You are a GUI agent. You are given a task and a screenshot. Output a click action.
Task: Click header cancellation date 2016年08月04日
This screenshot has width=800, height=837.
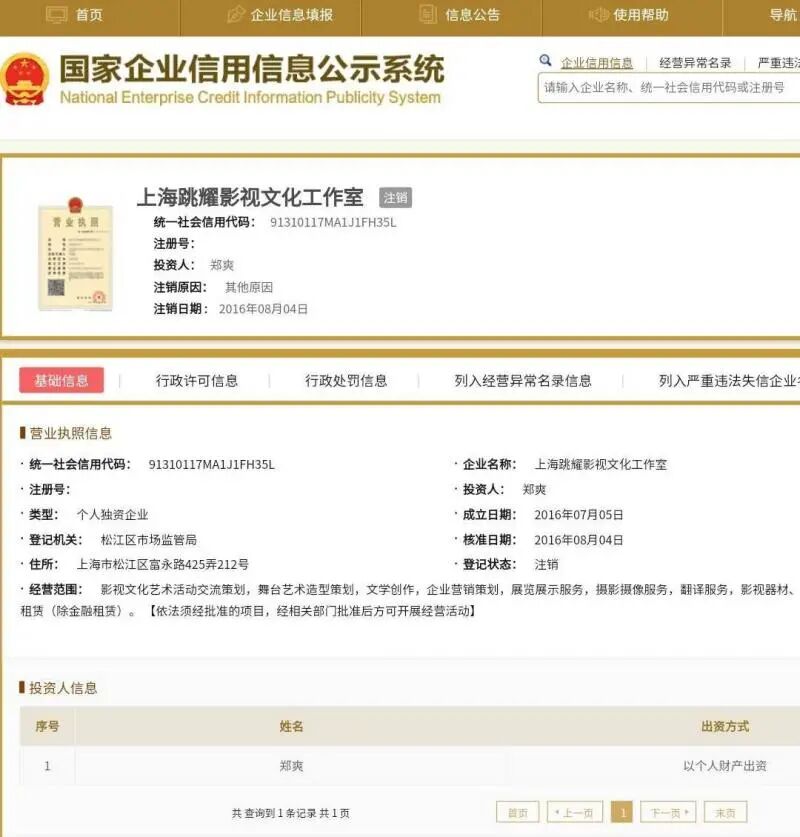click(x=263, y=309)
